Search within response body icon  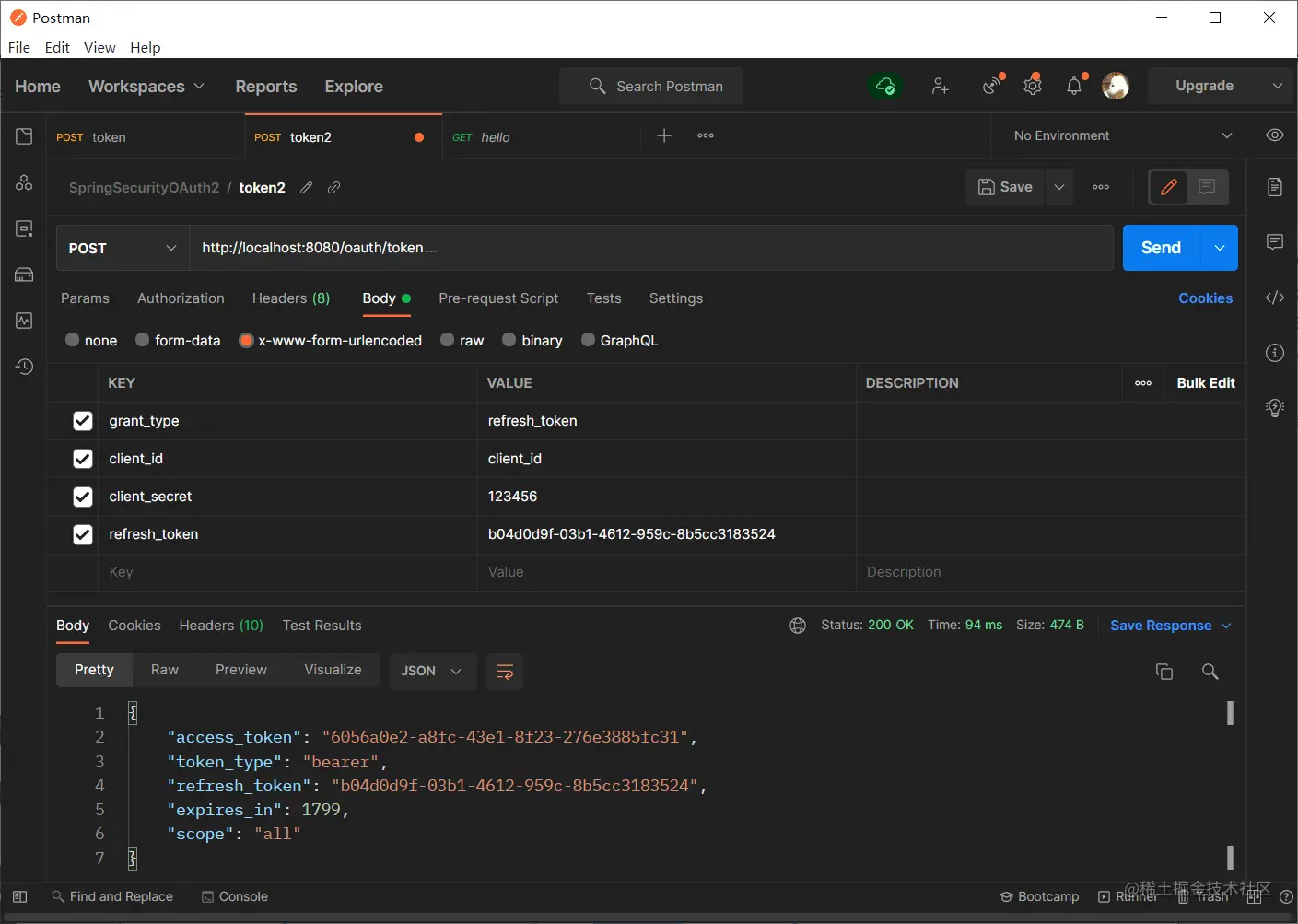click(x=1210, y=672)
